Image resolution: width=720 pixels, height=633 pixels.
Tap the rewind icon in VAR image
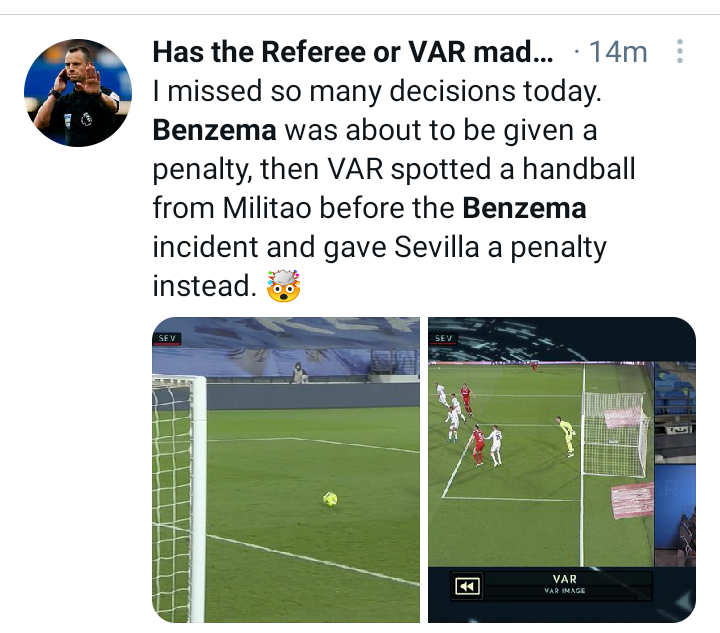pyautogui.click(x=467, y=586)
